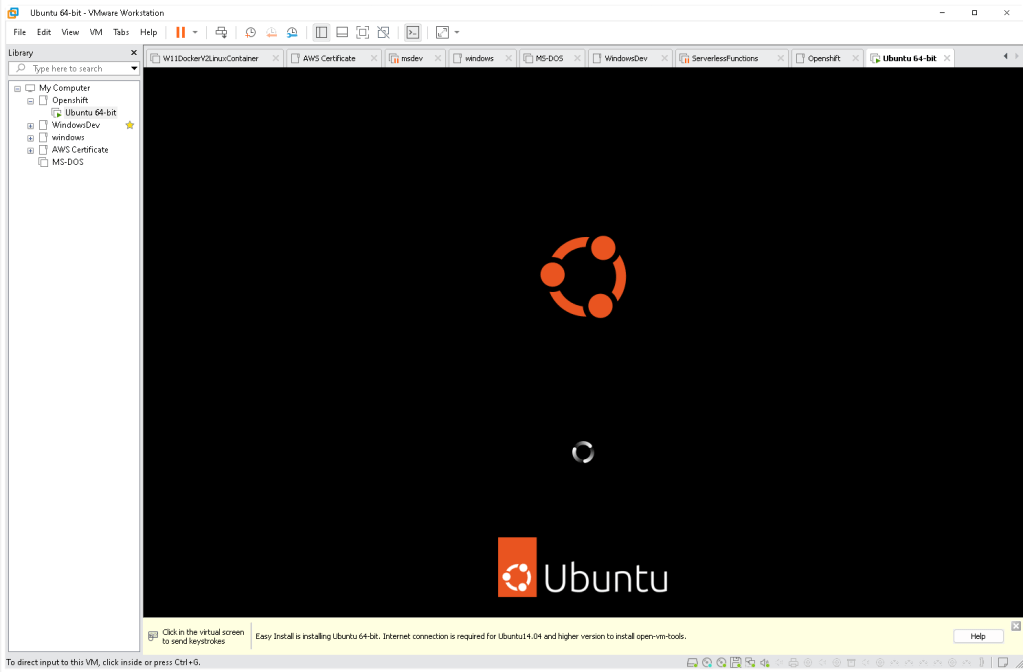Image resolution: width=1023 pixels, height=672 pixels.
Task: Click inside the Ubuntu boot screen
Action: pos(583,342)
